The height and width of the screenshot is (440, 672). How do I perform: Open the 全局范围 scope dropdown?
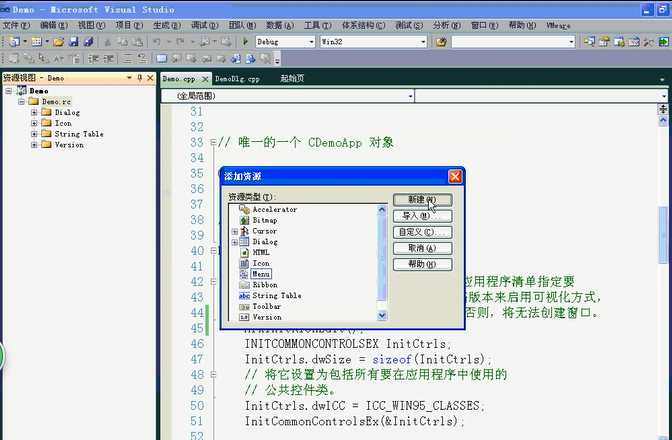pos(410,96)
